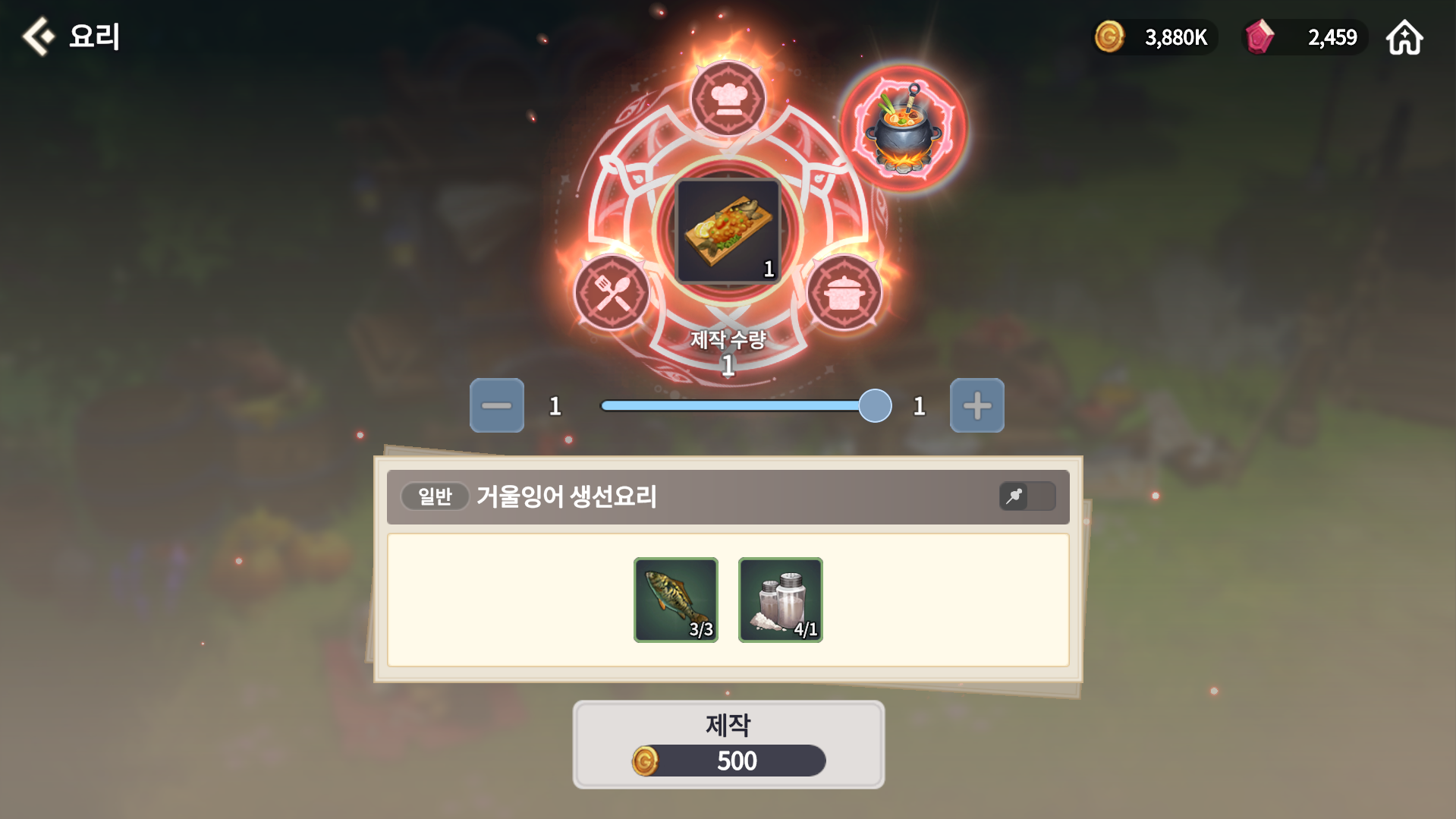The image size is (1456, 819).
Task: Tap the gold coin currency icon
Action: (x=1109, y=36)
